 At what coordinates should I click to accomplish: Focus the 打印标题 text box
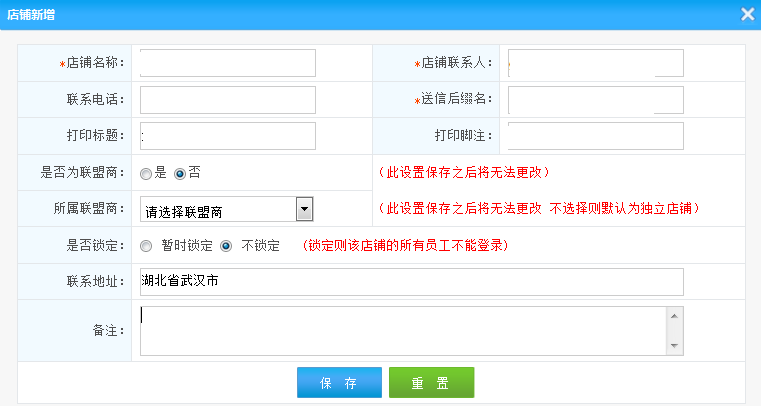point(228,136)
